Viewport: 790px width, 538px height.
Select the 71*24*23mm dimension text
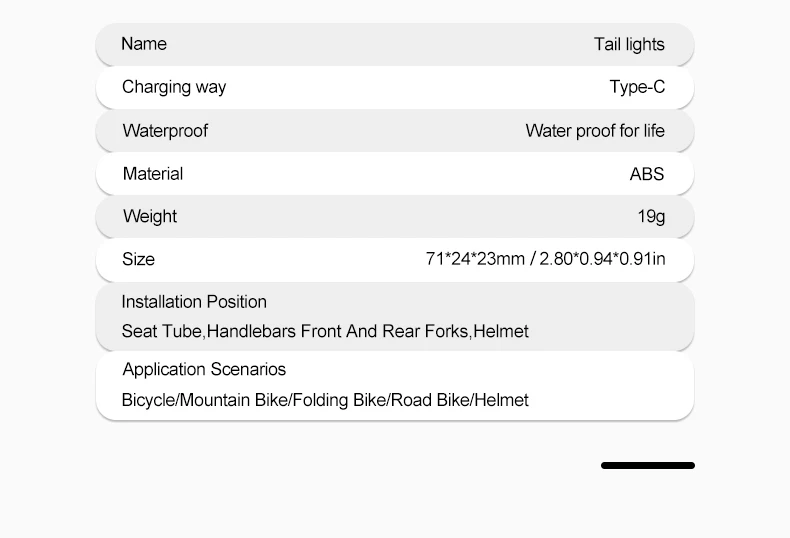tap(475, 260)
